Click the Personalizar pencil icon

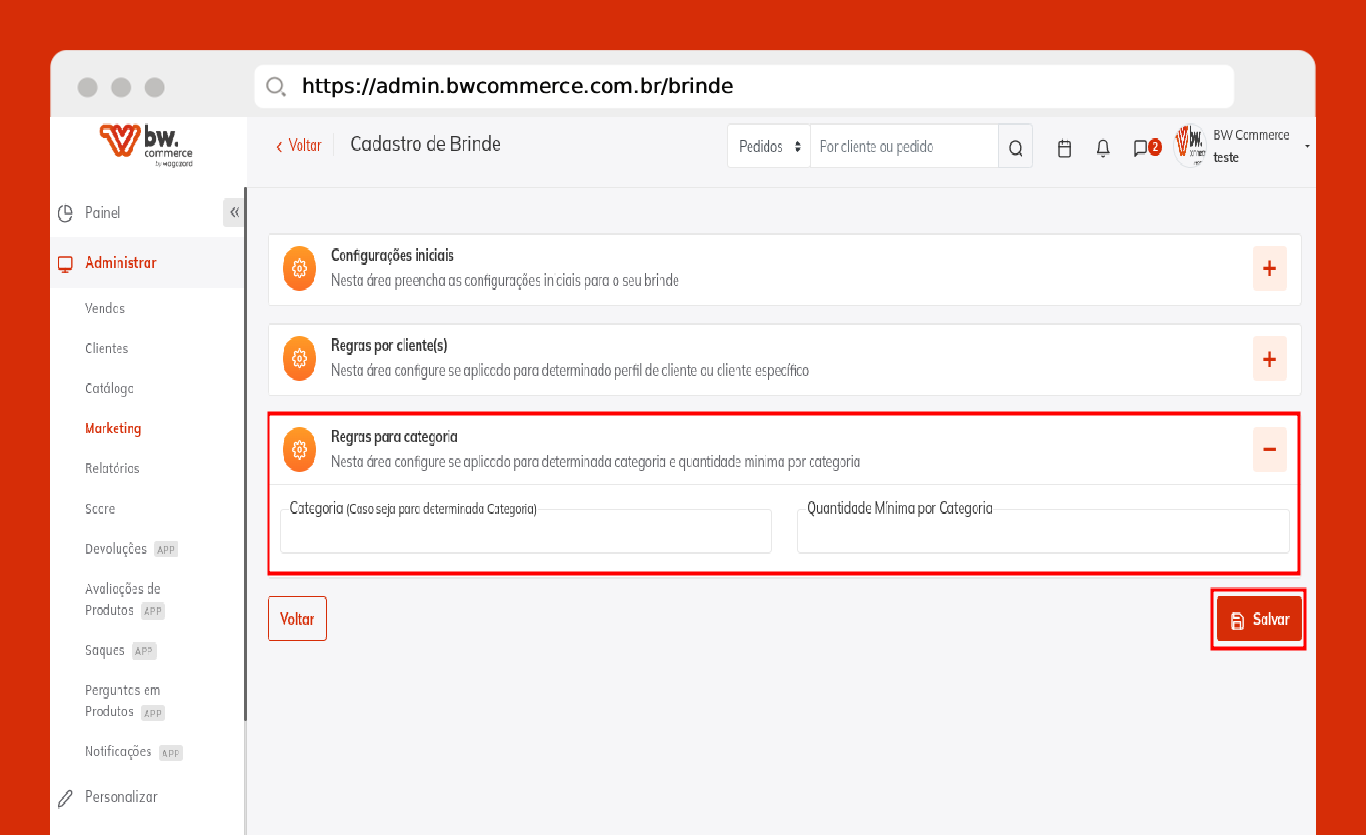[66, 798]
